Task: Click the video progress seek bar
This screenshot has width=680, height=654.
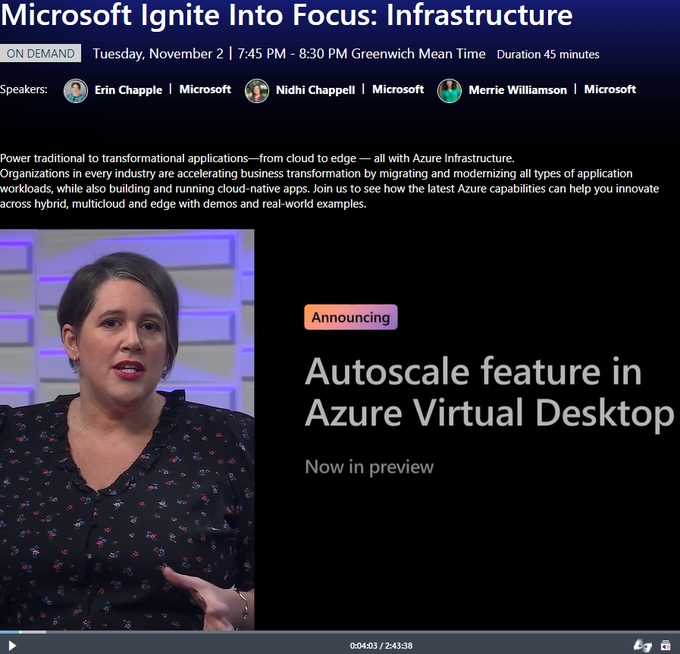Action: (340, 632)
